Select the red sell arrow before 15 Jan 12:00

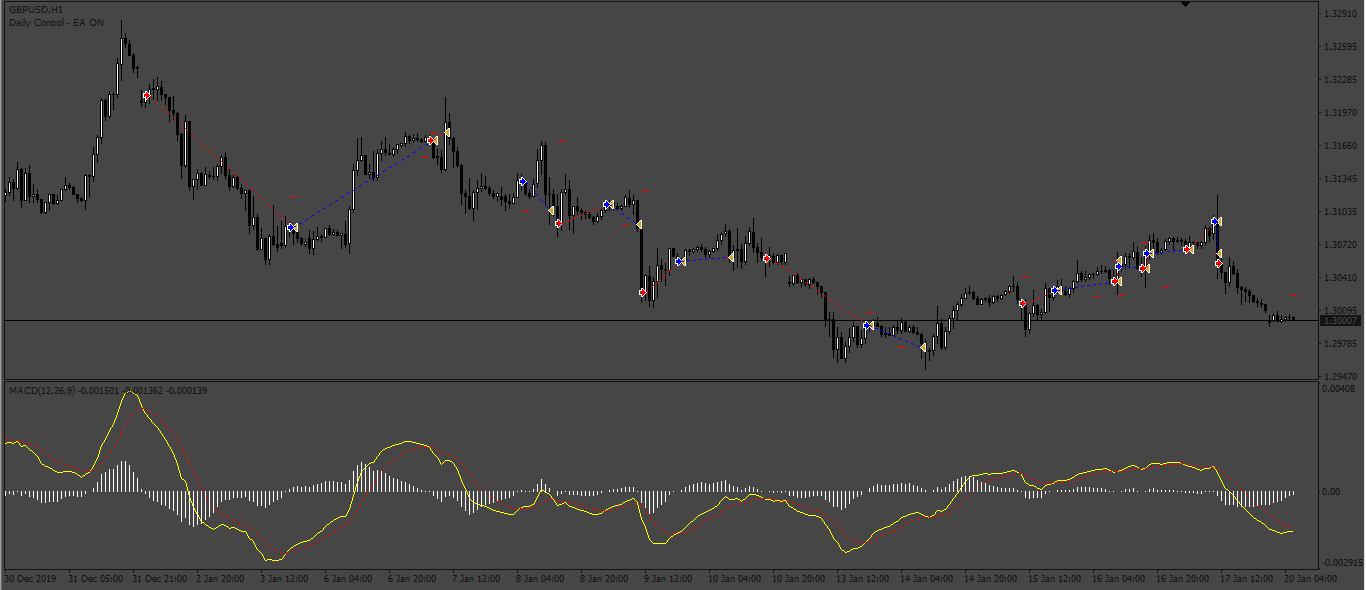(x=1022, y=303)
